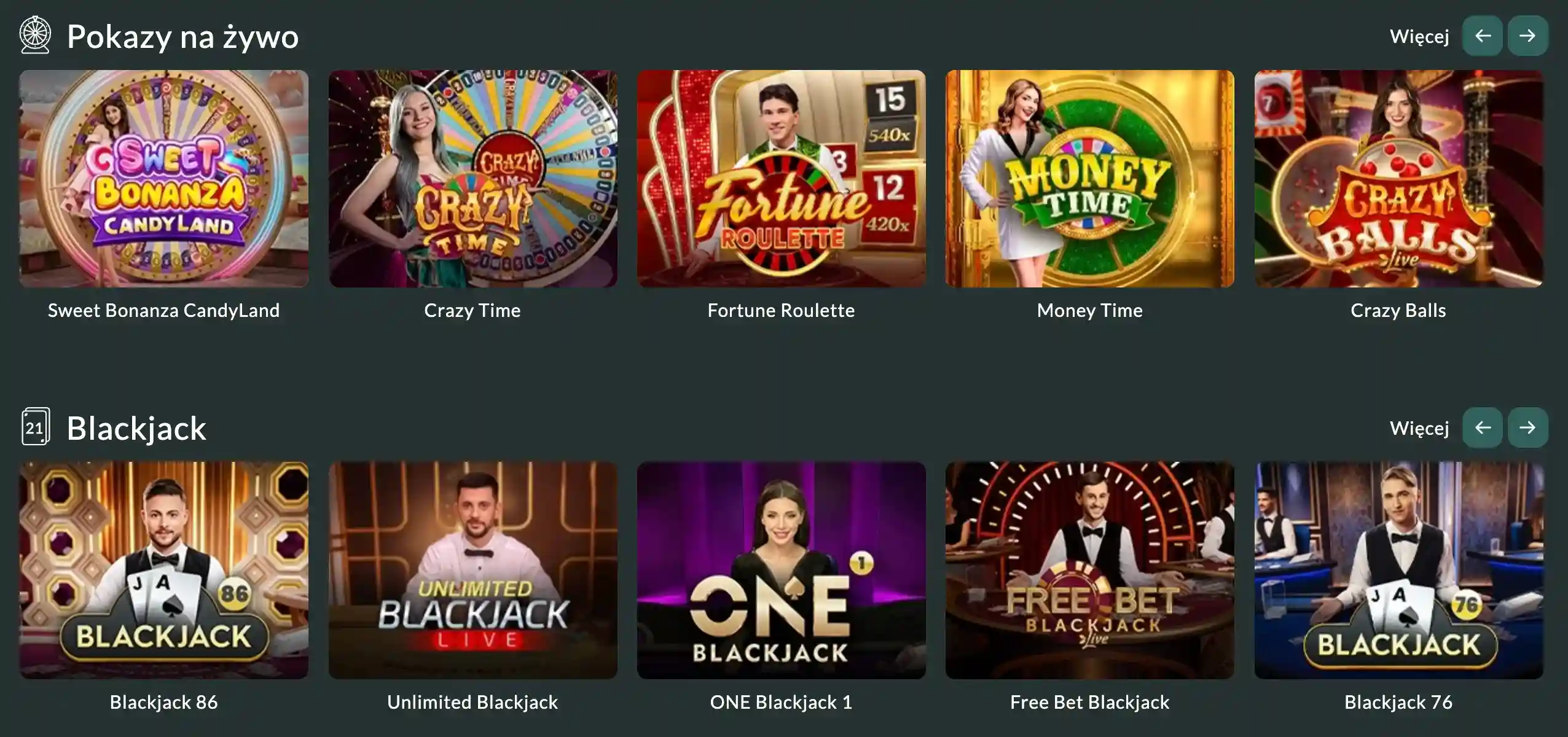The width and height of the screenshot is (1568, 737).
Task: Open Sweet Bonanza CandyLand game thumbnail
Action: pyautogui.click(x=164, y=179)
